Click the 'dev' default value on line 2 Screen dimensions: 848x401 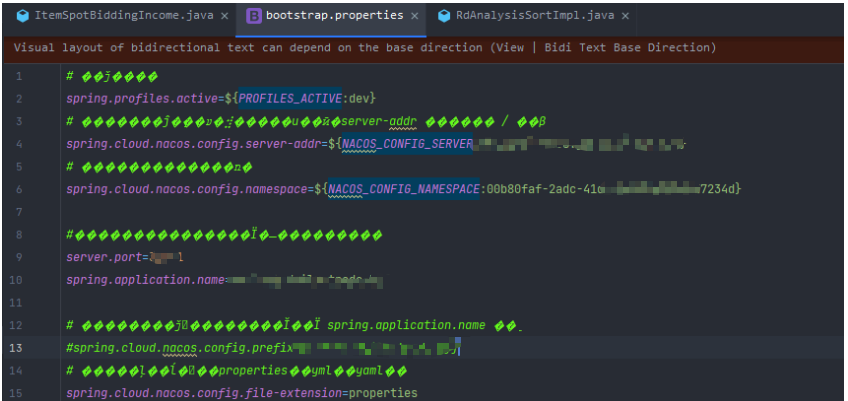pos(359,99)
